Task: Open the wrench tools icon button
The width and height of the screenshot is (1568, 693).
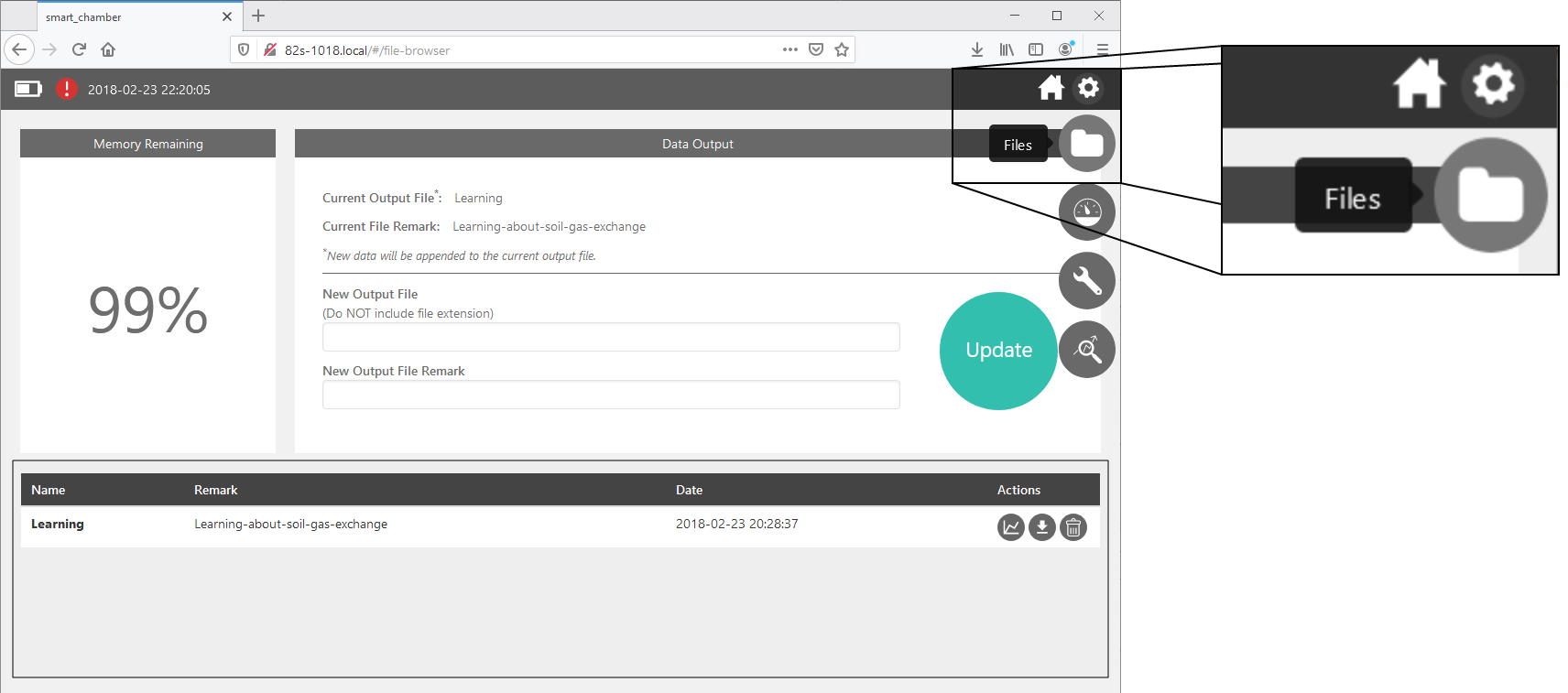Action: (x=1086, y=280)
